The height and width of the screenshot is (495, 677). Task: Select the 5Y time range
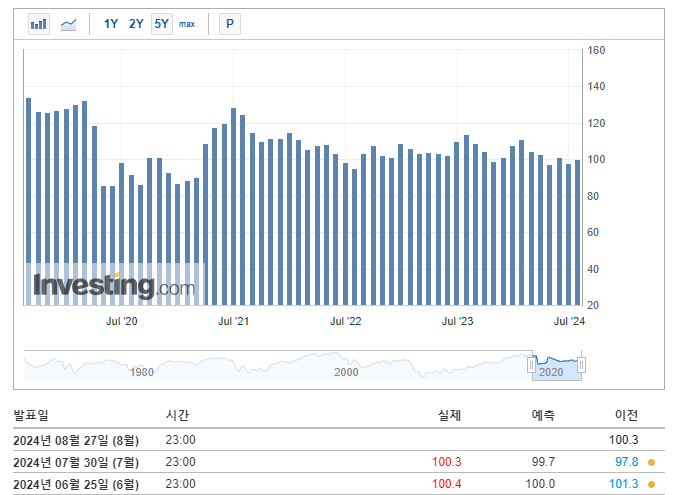161,24
